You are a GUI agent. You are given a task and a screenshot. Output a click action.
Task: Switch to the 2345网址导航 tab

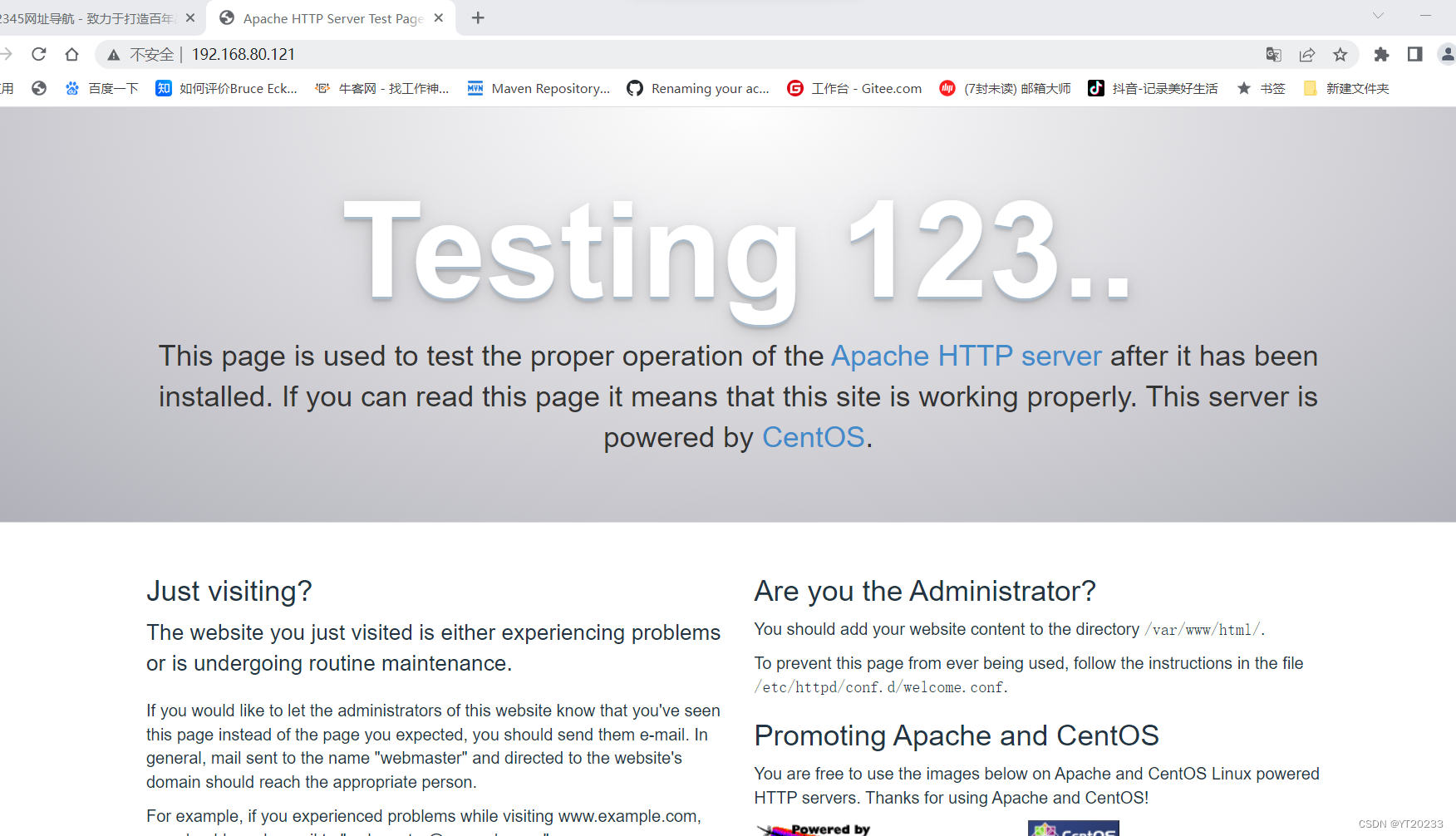pos(87,18)
